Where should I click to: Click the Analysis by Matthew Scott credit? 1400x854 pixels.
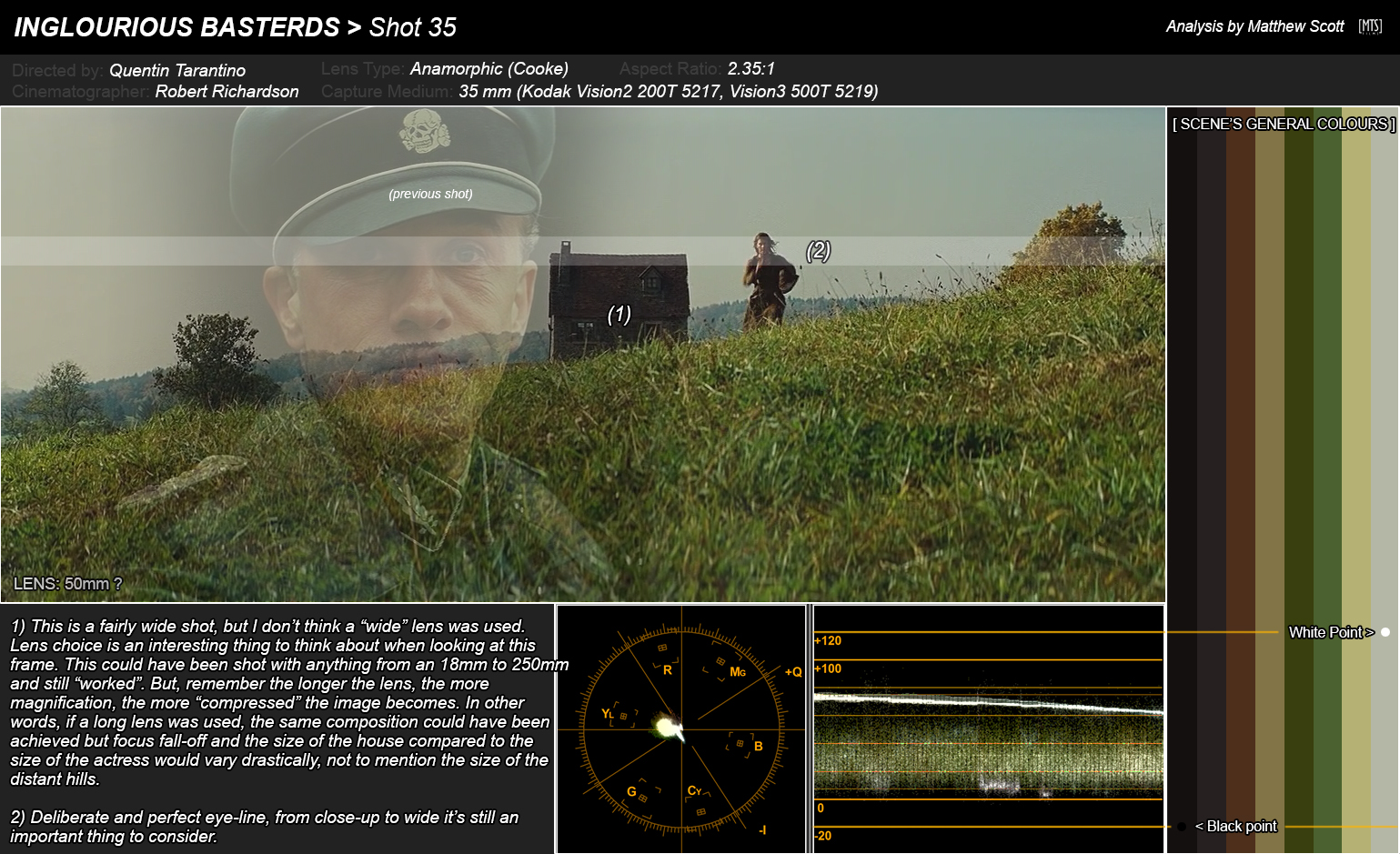1254,26
